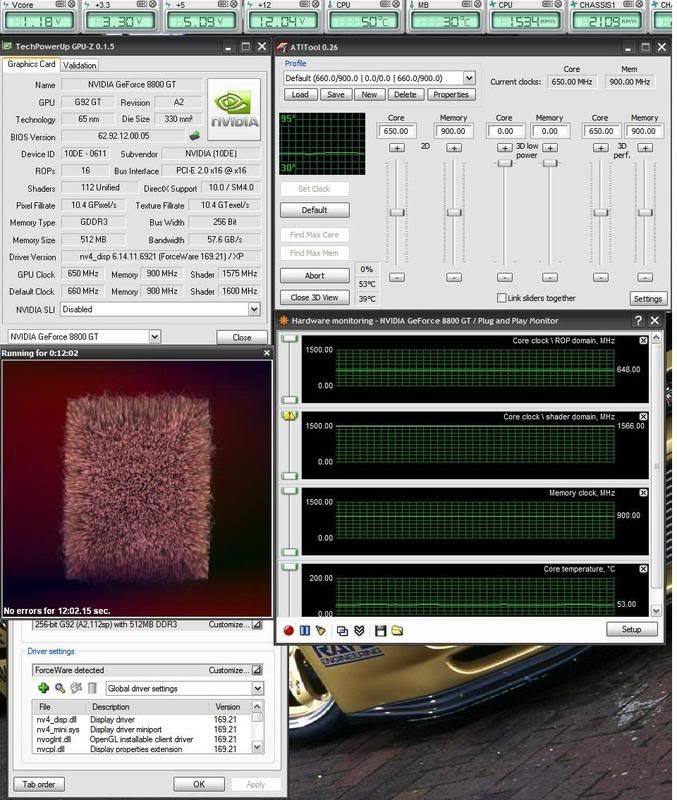Click the warning icon beside the shader domain graph
The image size is (677, 800).
290,416
